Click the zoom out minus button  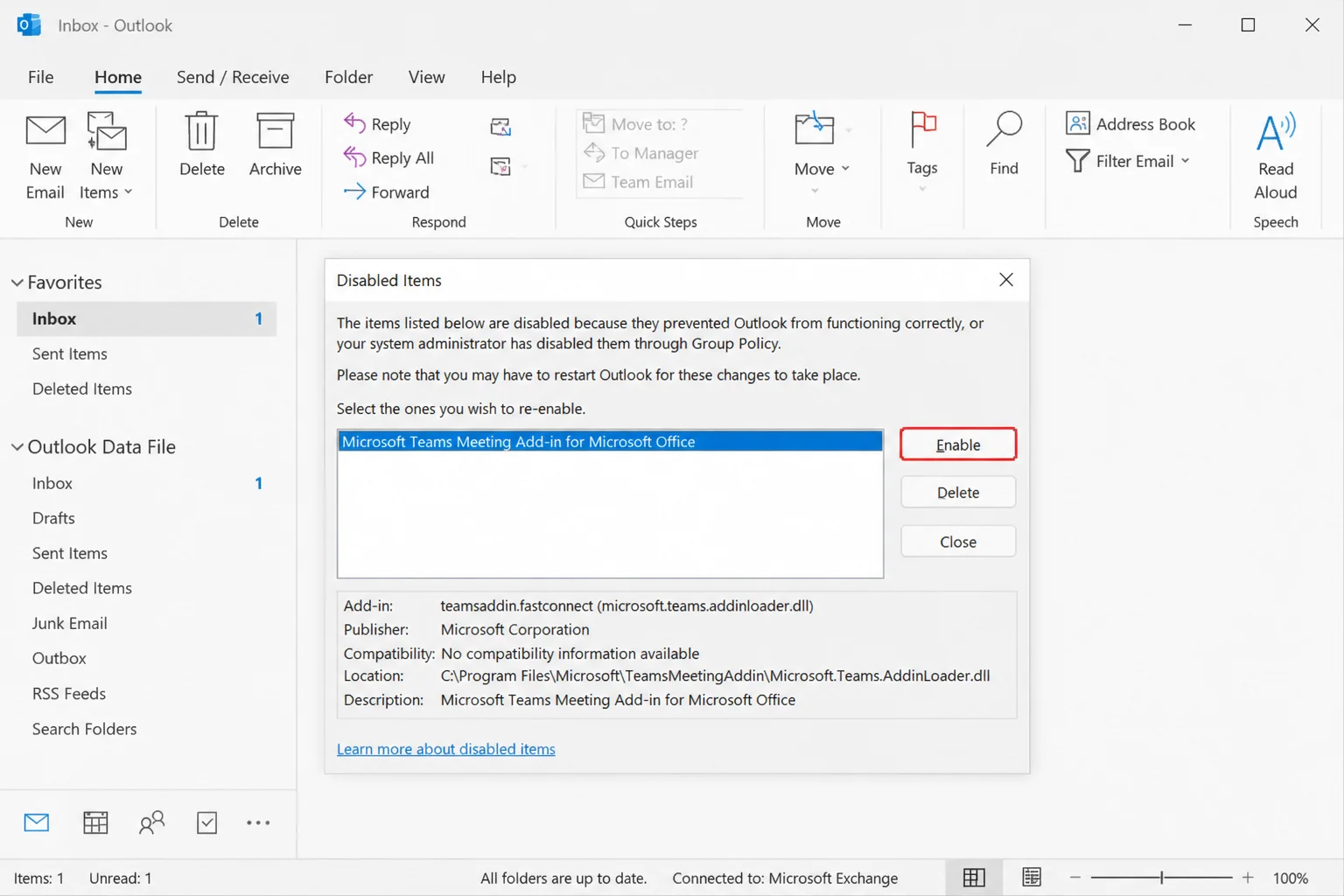point(1075,878)
